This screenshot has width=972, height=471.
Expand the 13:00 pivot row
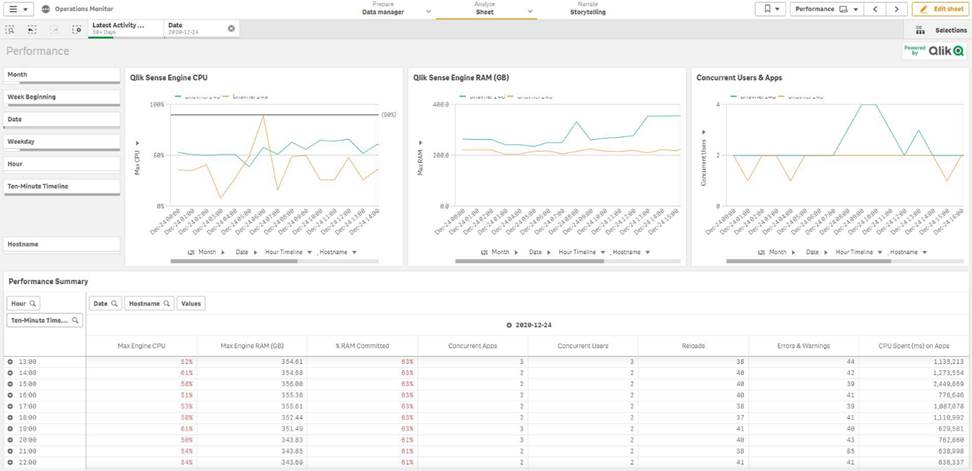[10, 361]
